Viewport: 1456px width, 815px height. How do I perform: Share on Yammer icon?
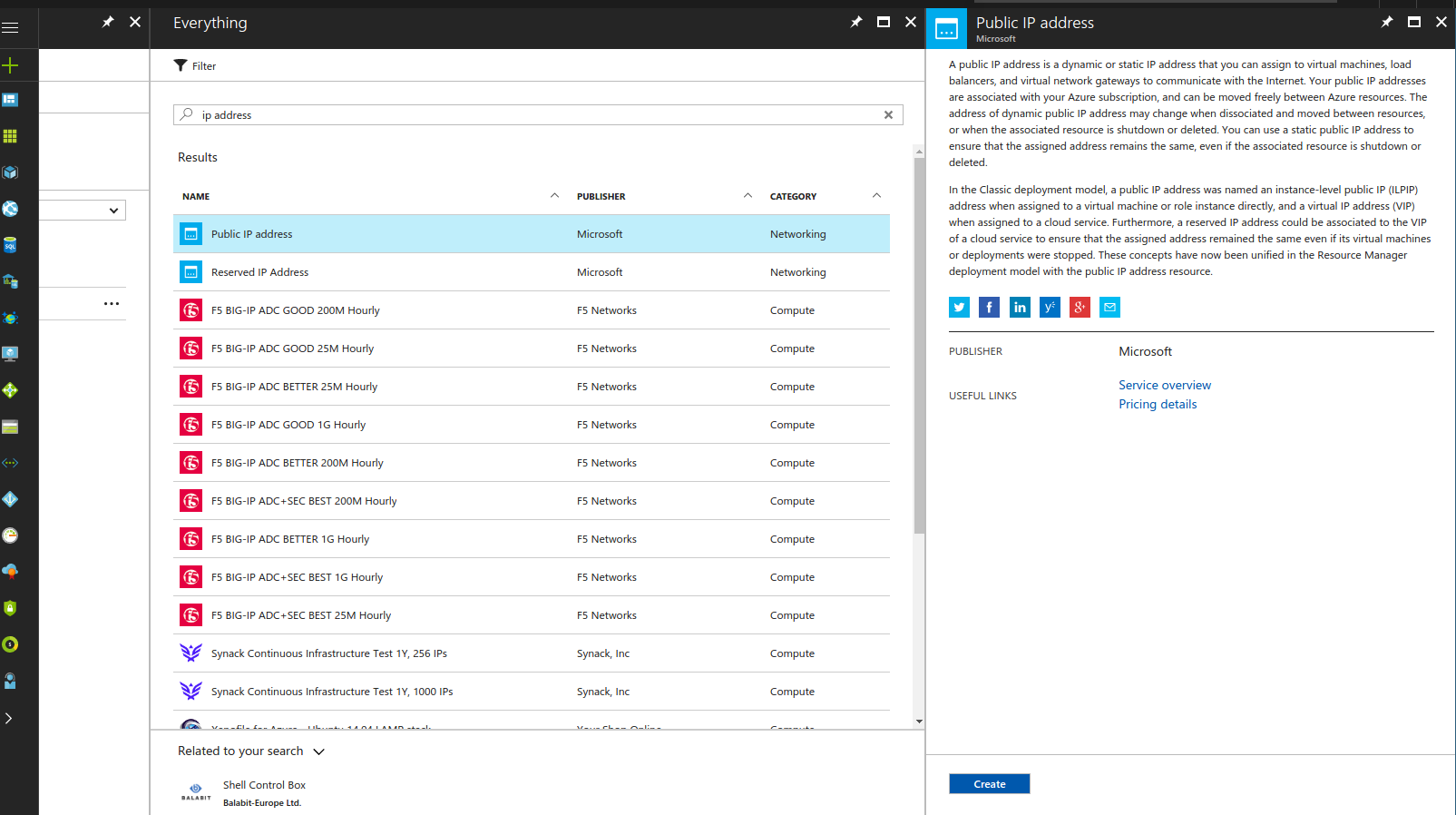(x=1050, y=308)
